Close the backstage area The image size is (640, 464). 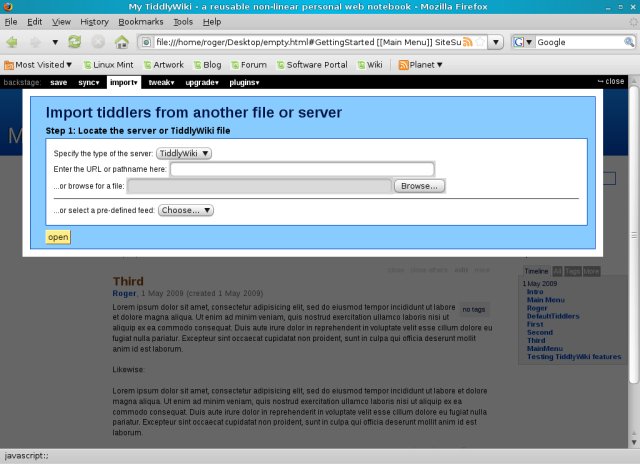coord(610,82)
